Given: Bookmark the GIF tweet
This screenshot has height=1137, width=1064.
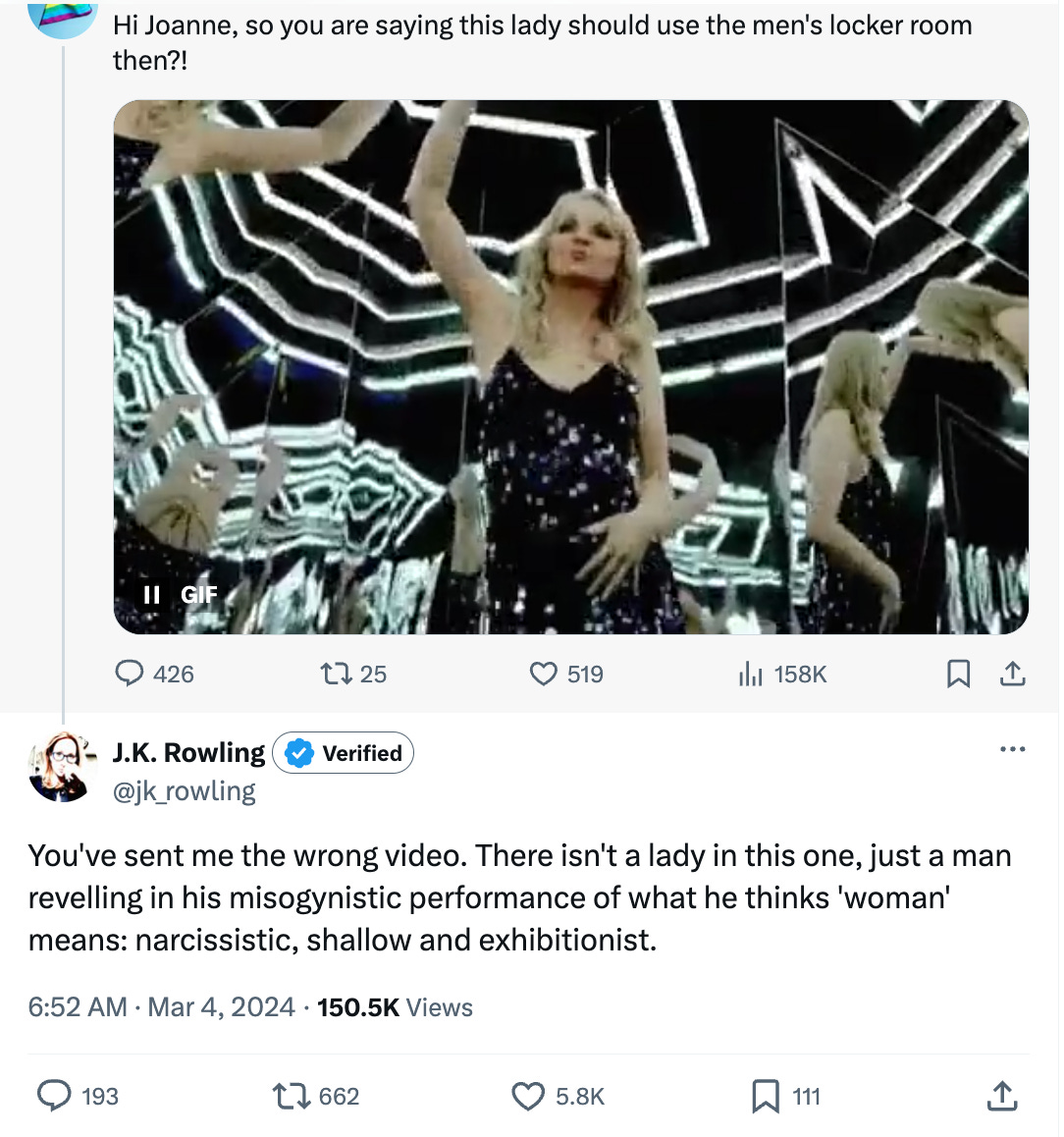Looking at the screenshot, I should click(958, 674).
